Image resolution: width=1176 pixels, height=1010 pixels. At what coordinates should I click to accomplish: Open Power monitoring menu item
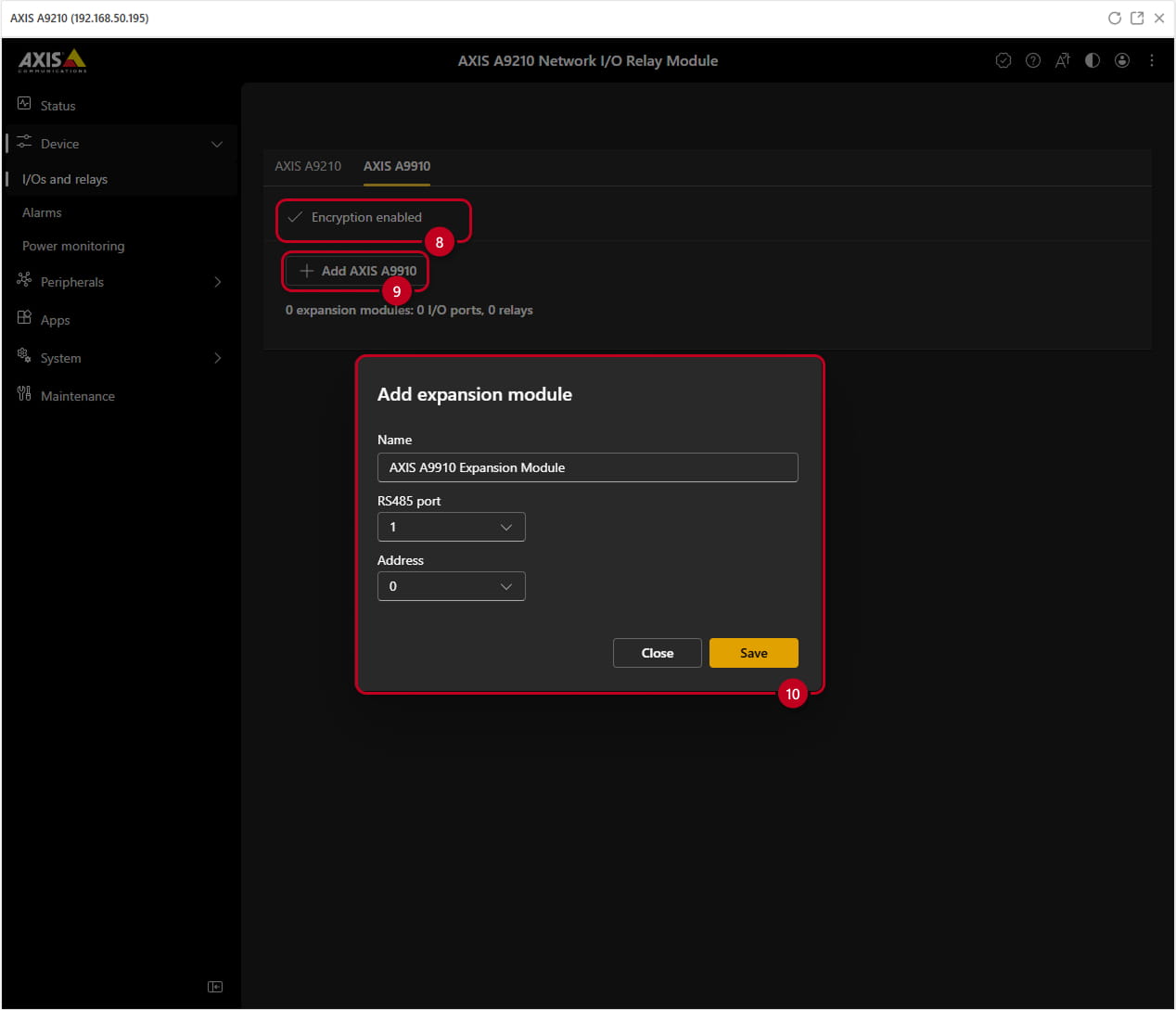pos(73,246)
